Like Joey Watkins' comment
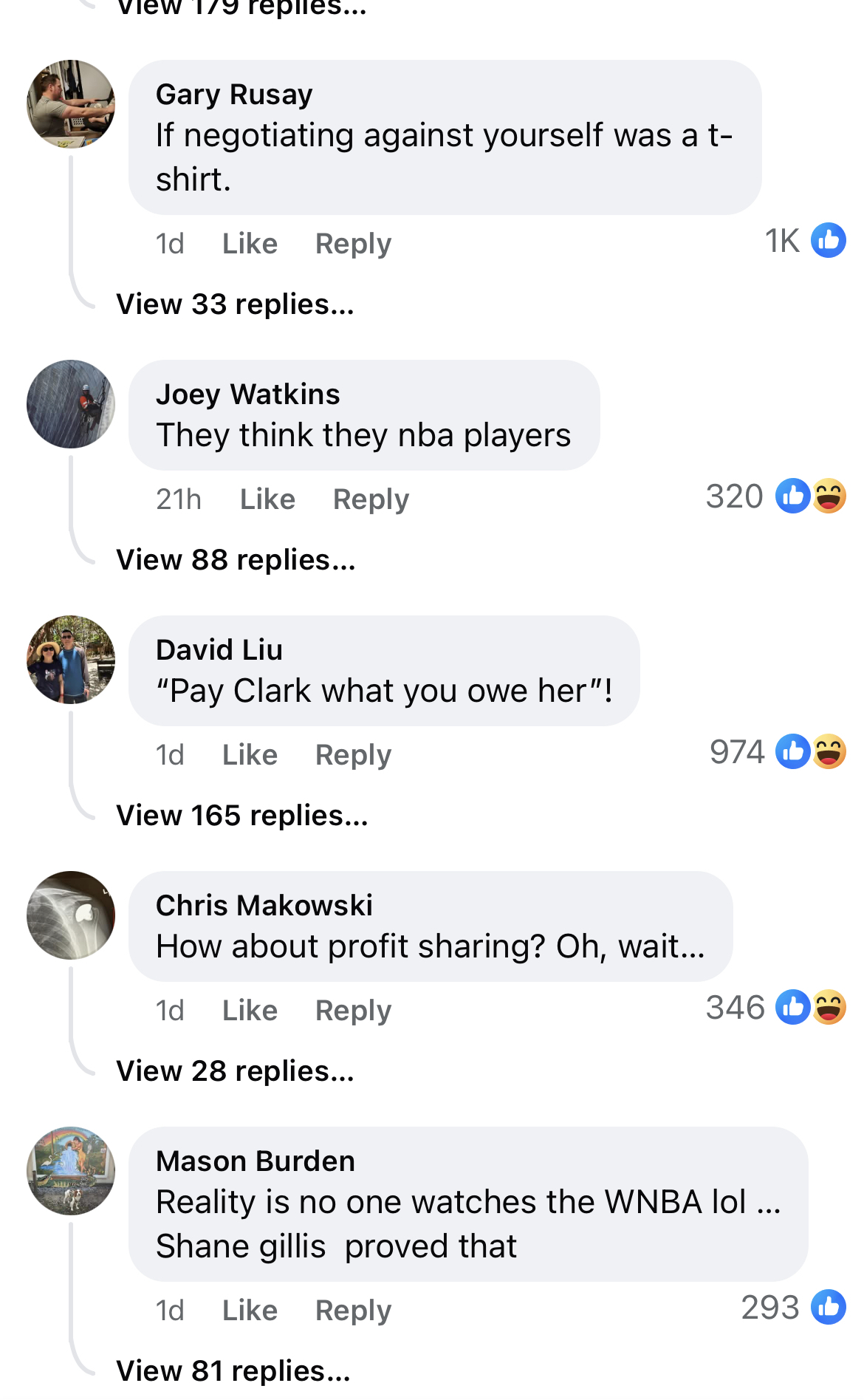The height and width of the screenshot is (1400, 864). 267,499
